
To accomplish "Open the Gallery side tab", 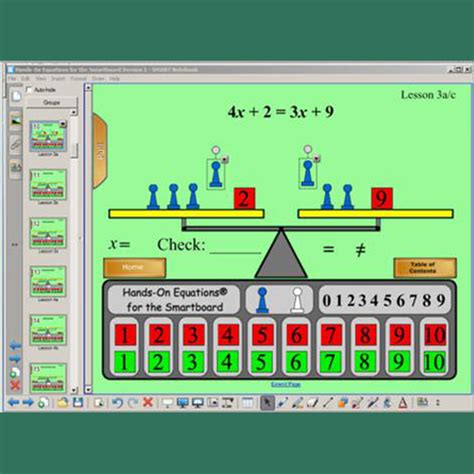I will click(16, 120).
